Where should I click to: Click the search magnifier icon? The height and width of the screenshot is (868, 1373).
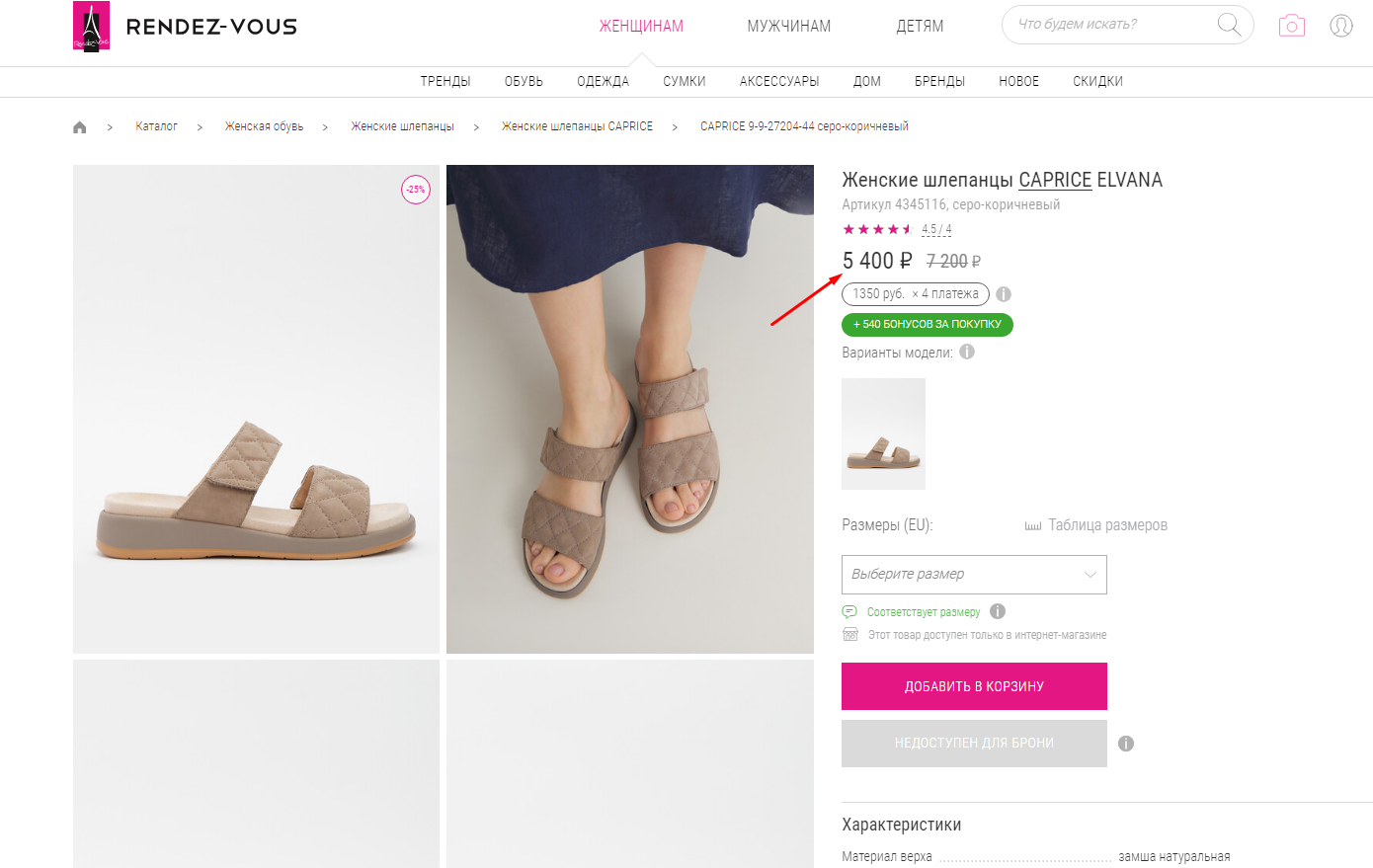pyautogui.click(x=1229, y=25)
